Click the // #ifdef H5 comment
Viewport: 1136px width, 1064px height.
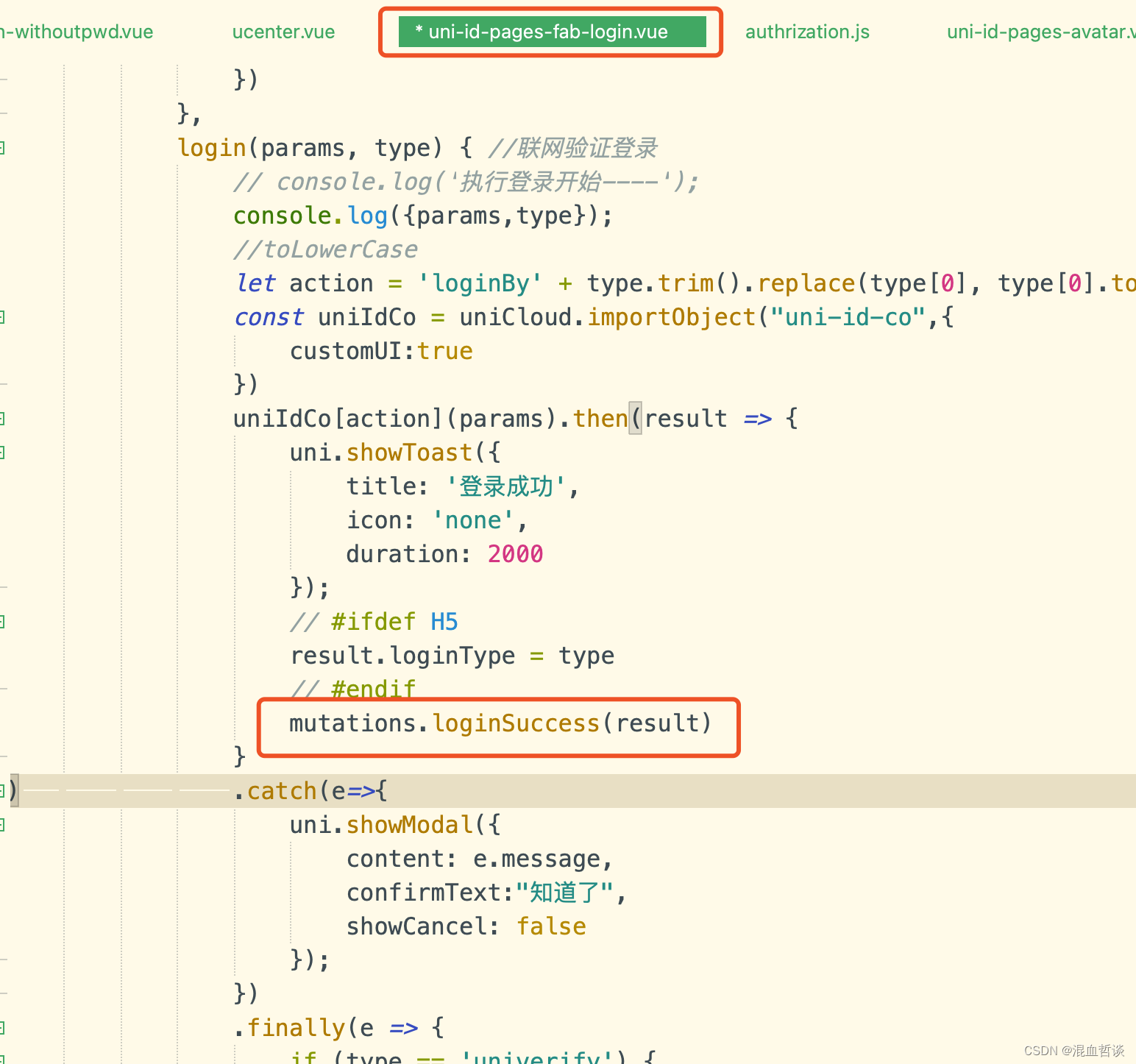click(374, 622)
